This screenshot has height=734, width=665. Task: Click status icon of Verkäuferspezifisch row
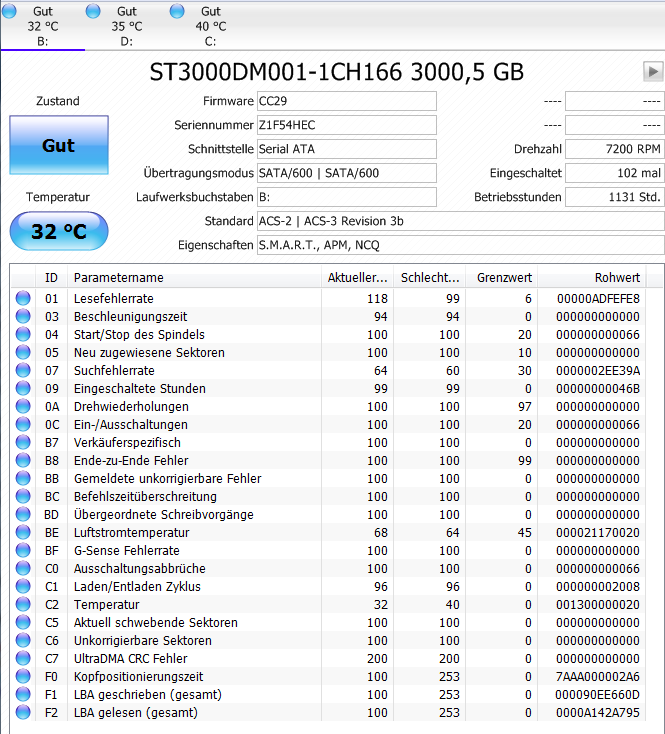click(23, 442)
